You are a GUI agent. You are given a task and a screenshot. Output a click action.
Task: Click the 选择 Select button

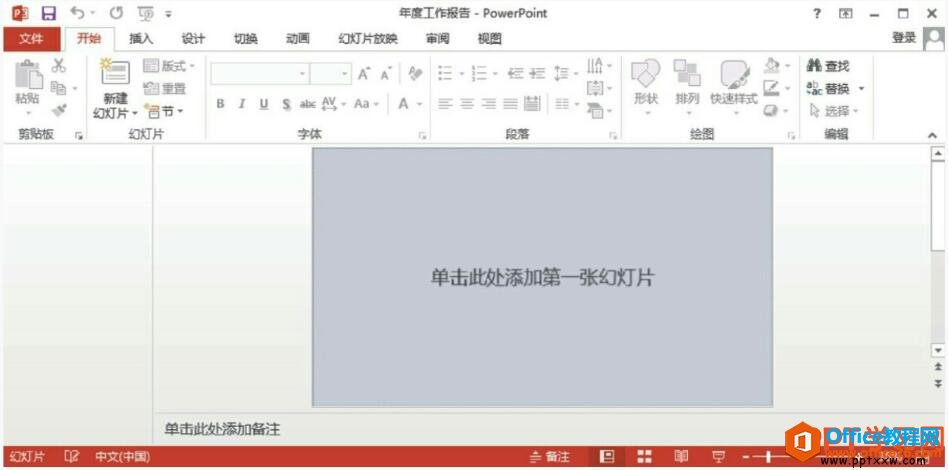[x=833, y=111]
